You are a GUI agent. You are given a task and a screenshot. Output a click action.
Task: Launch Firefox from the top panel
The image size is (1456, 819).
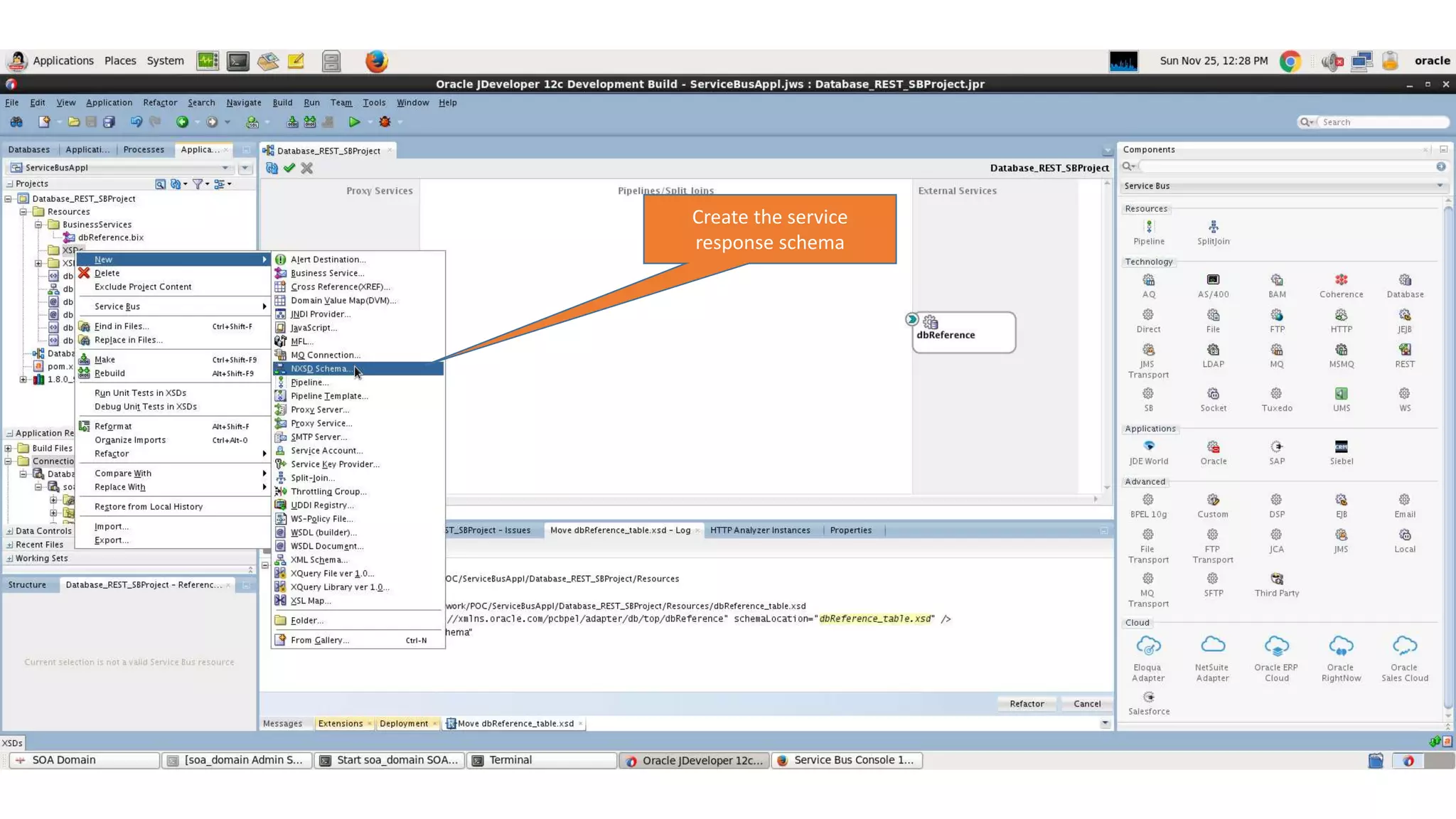pyautogui.click(x=377, y=61)
